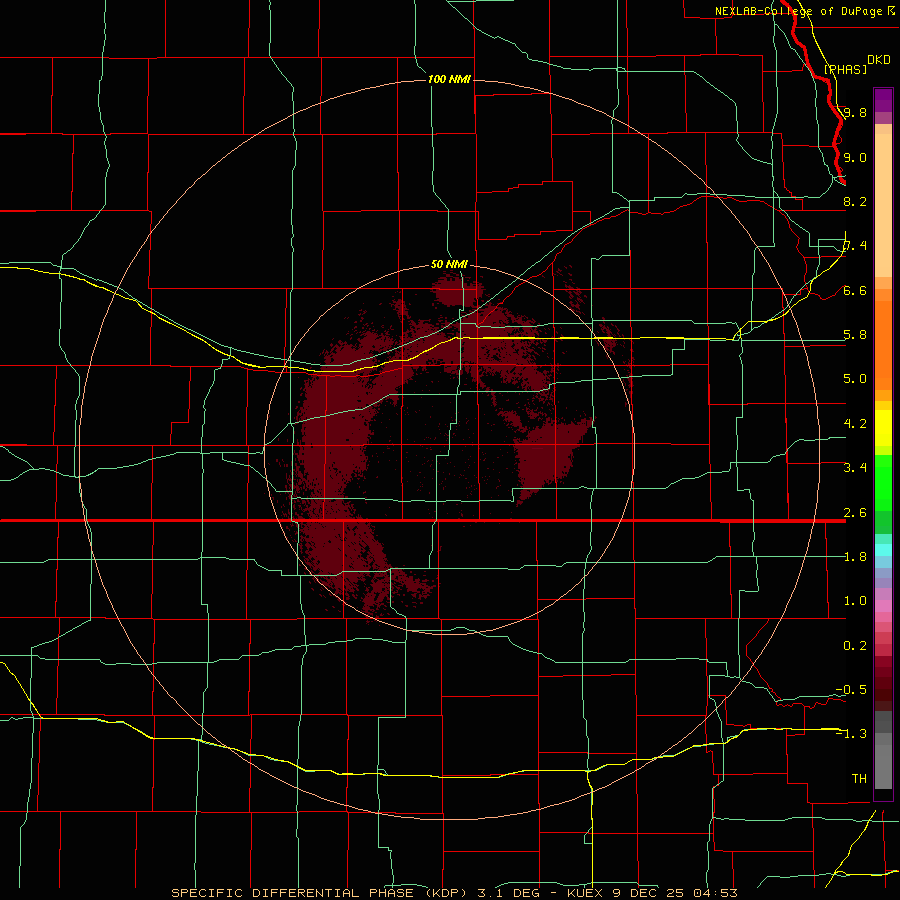Click the "TH" label on the color scale
Image resolution: width=900 pixels, height=900 pixels.
(859, 779)
